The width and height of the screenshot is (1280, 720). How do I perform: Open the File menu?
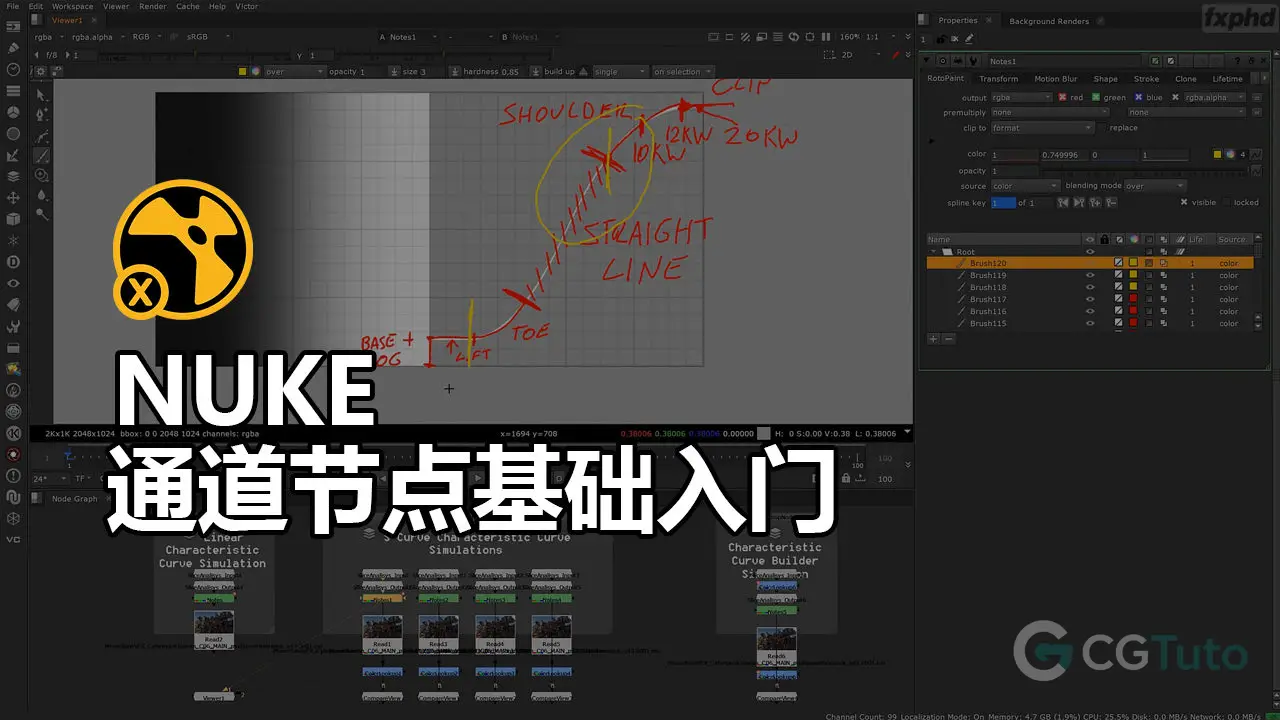[x=13, y=6]
